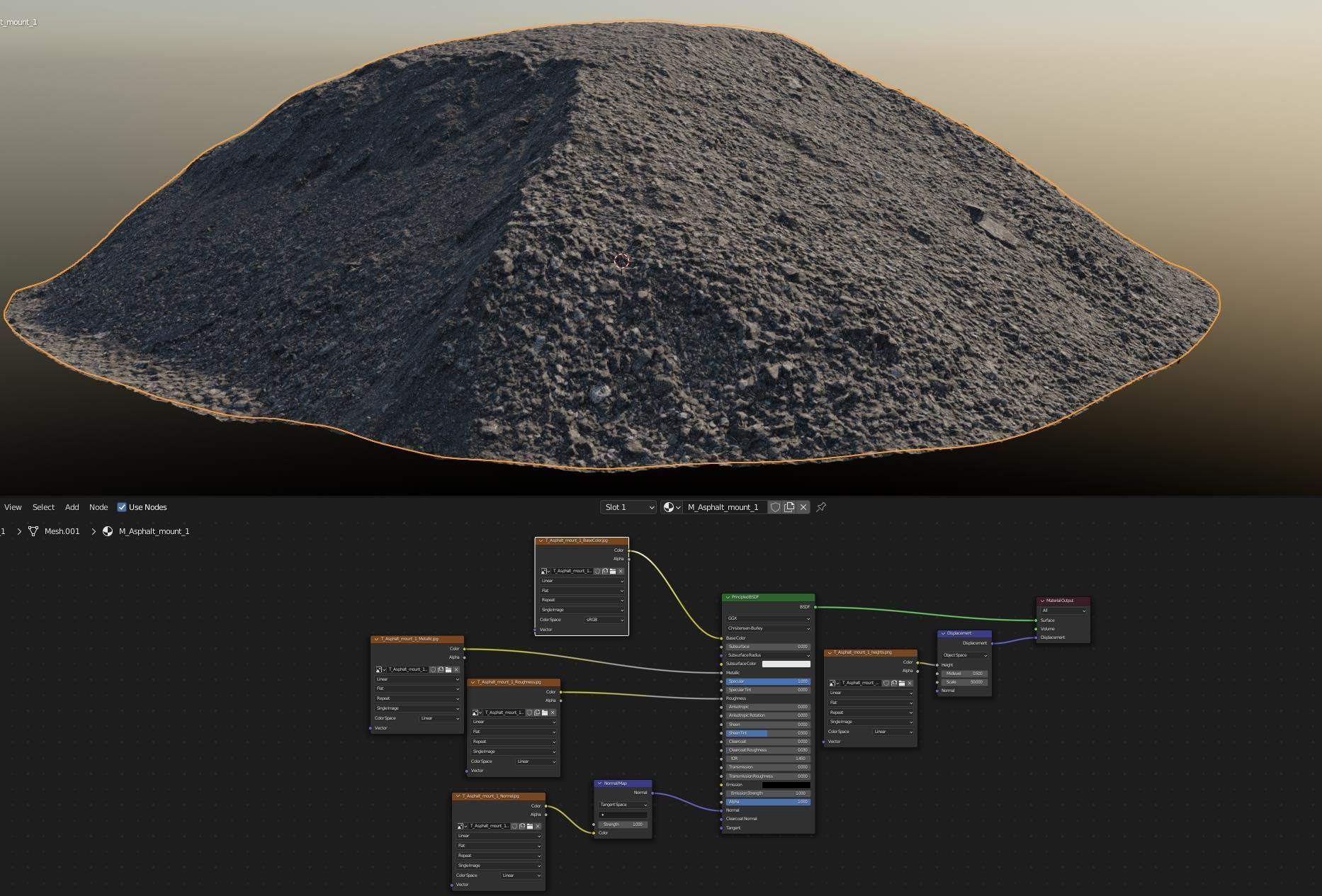This screenshot has height=896, width=1322.
Task: Open the View menu
Action: tap(13, 507)
